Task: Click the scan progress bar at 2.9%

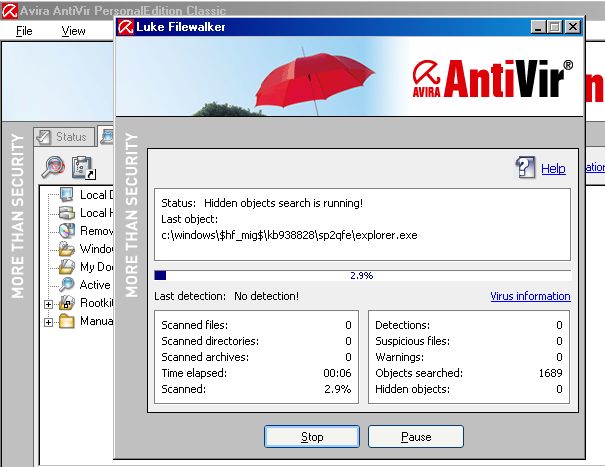Action: coord(362,275)
